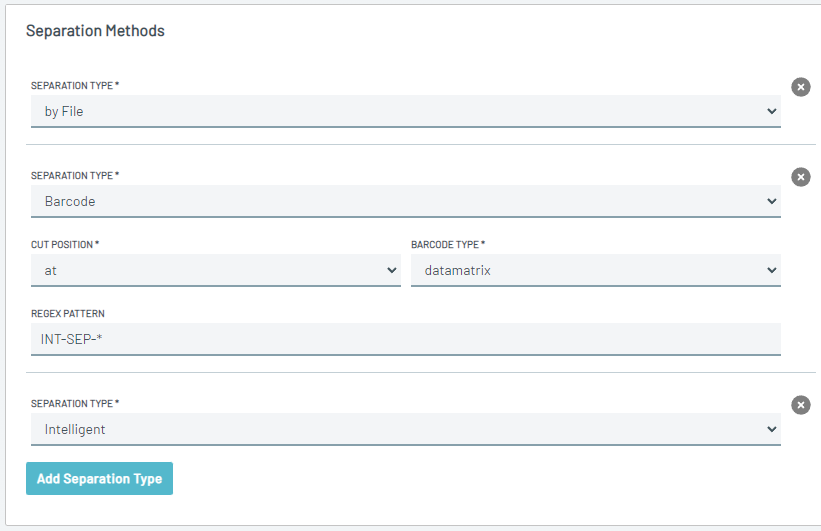Open separation type dropdown showing 'by File'

click(406, 111)
